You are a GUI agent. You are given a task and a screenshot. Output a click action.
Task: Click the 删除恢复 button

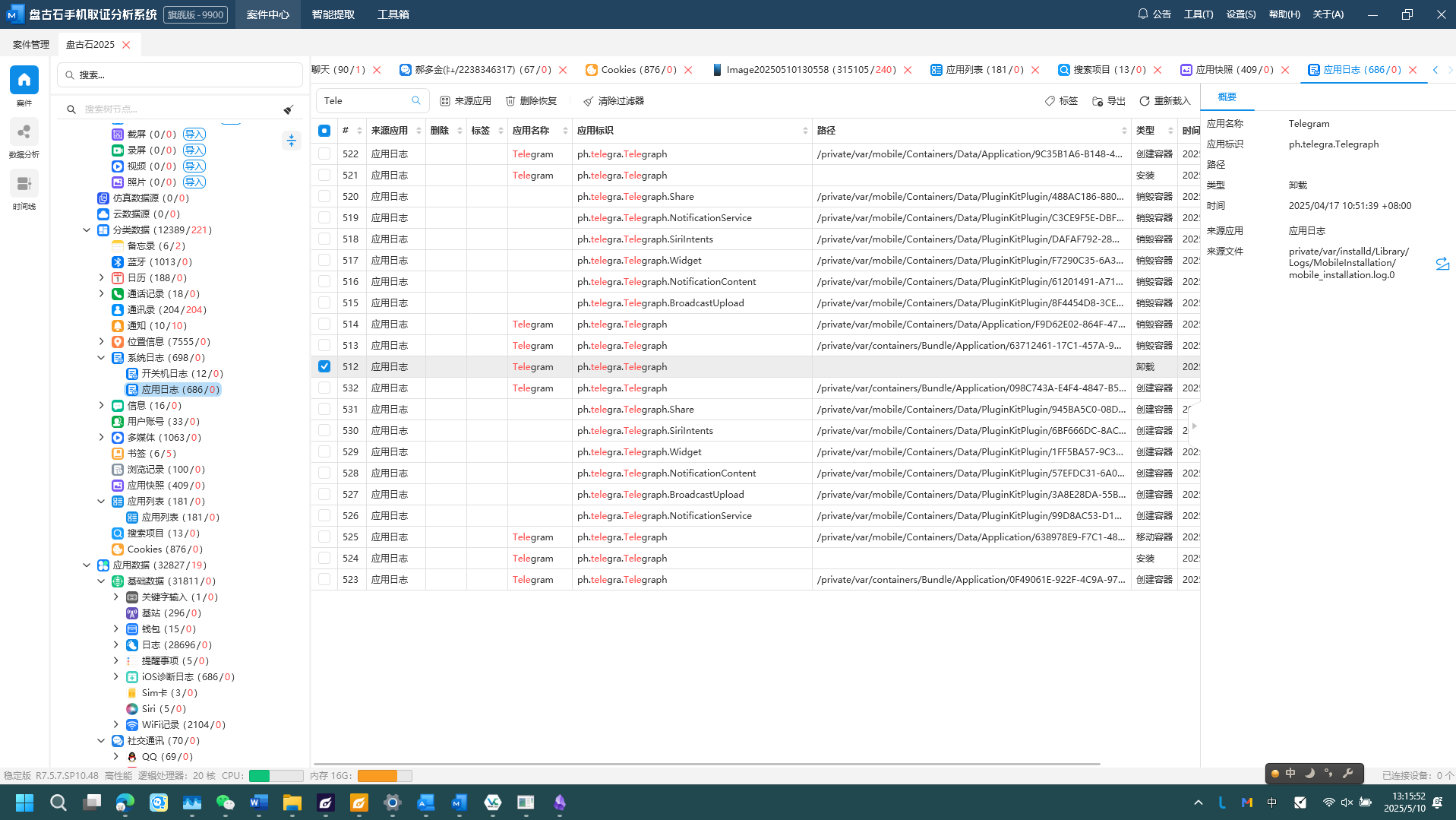coord(532,101)
